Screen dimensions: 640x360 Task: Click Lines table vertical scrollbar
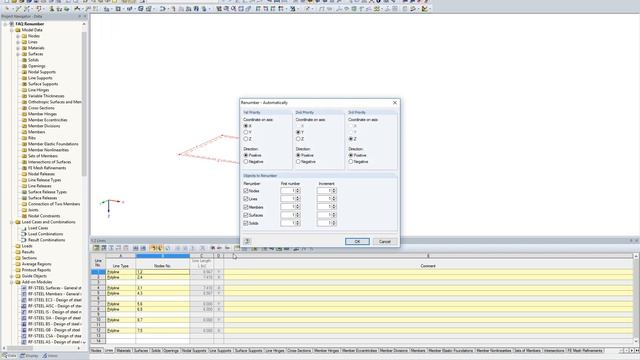click(x=636, y=299)
